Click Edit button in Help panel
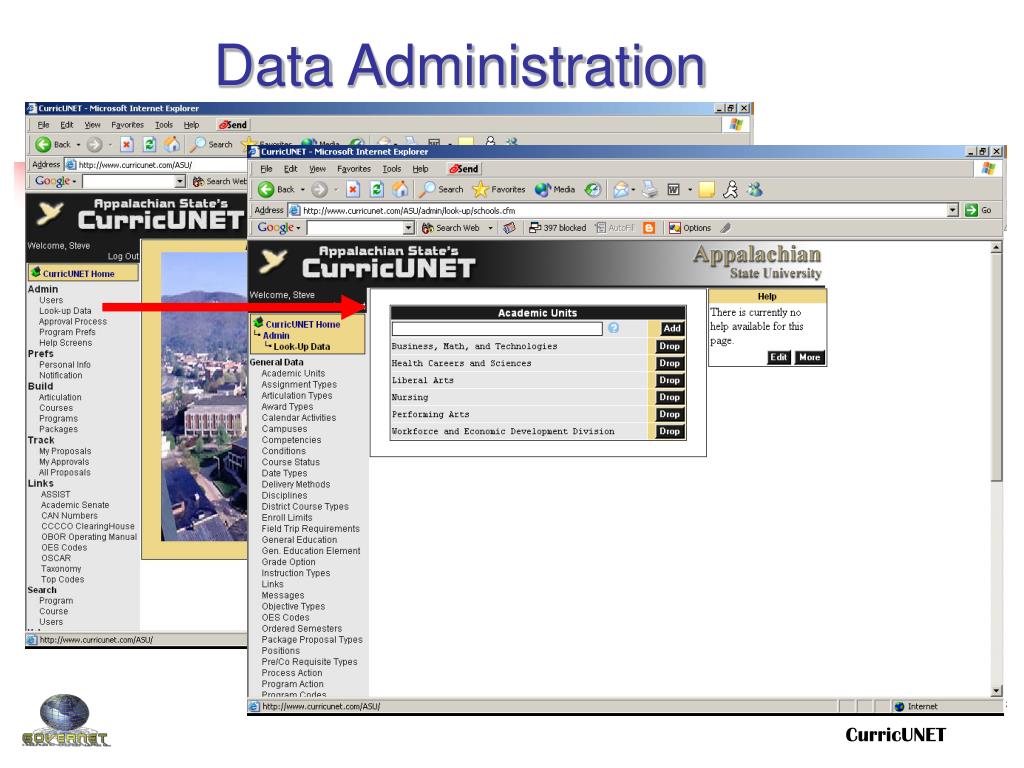The height and width of the screenshot is (768, 1024). click(778, 357)
